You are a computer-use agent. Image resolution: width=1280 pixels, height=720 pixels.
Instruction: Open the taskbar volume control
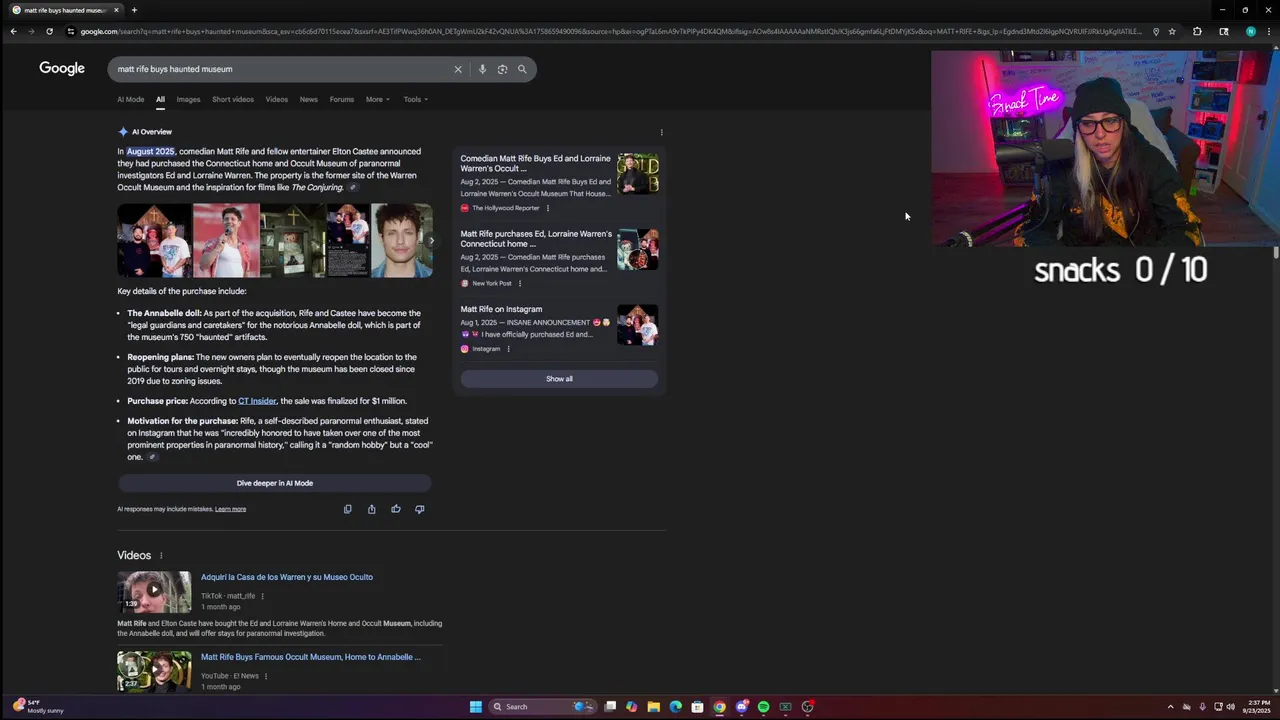click(x=1230, y=707)
